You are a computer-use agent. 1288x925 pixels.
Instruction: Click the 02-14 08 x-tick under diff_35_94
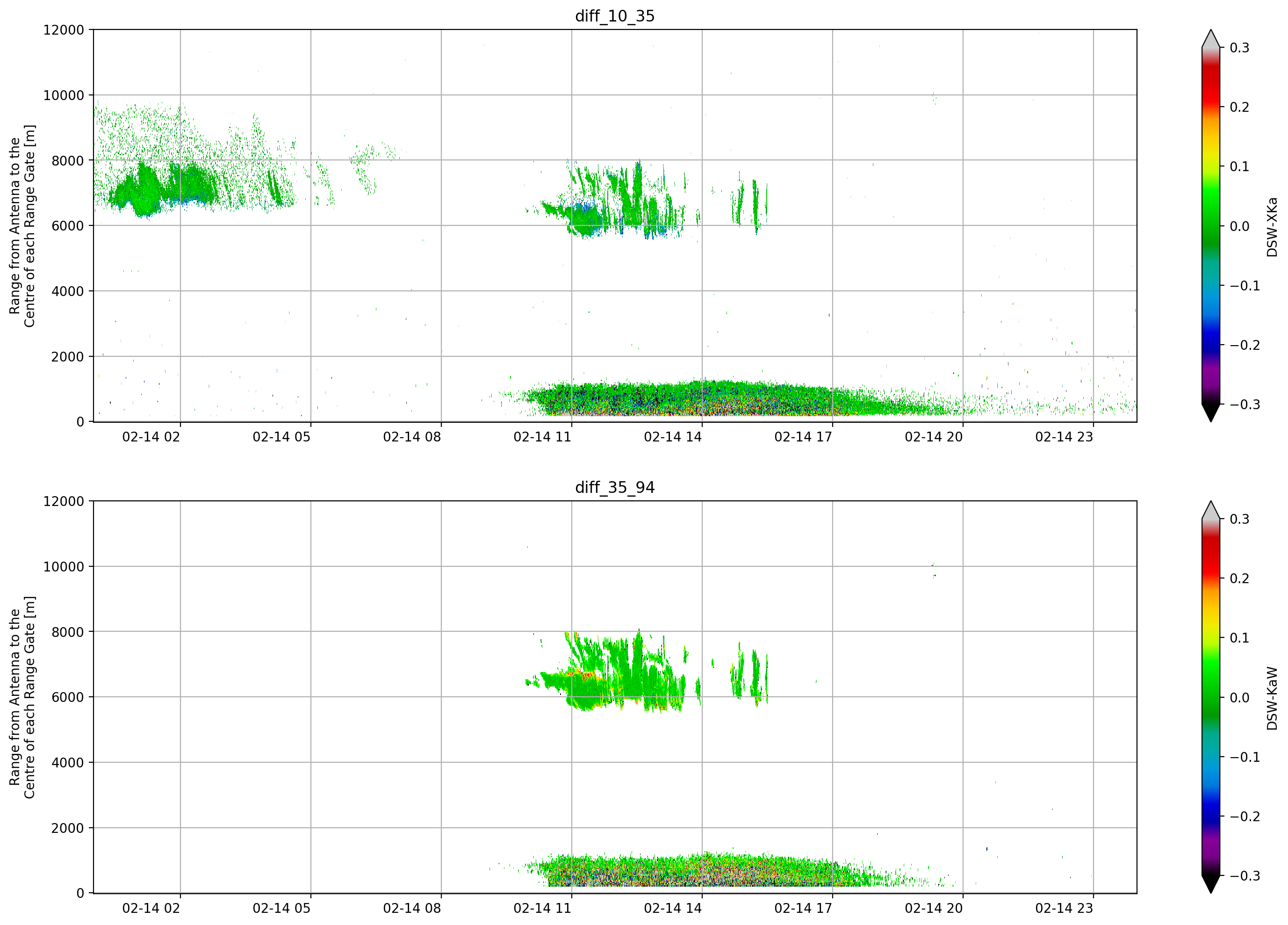412,909
